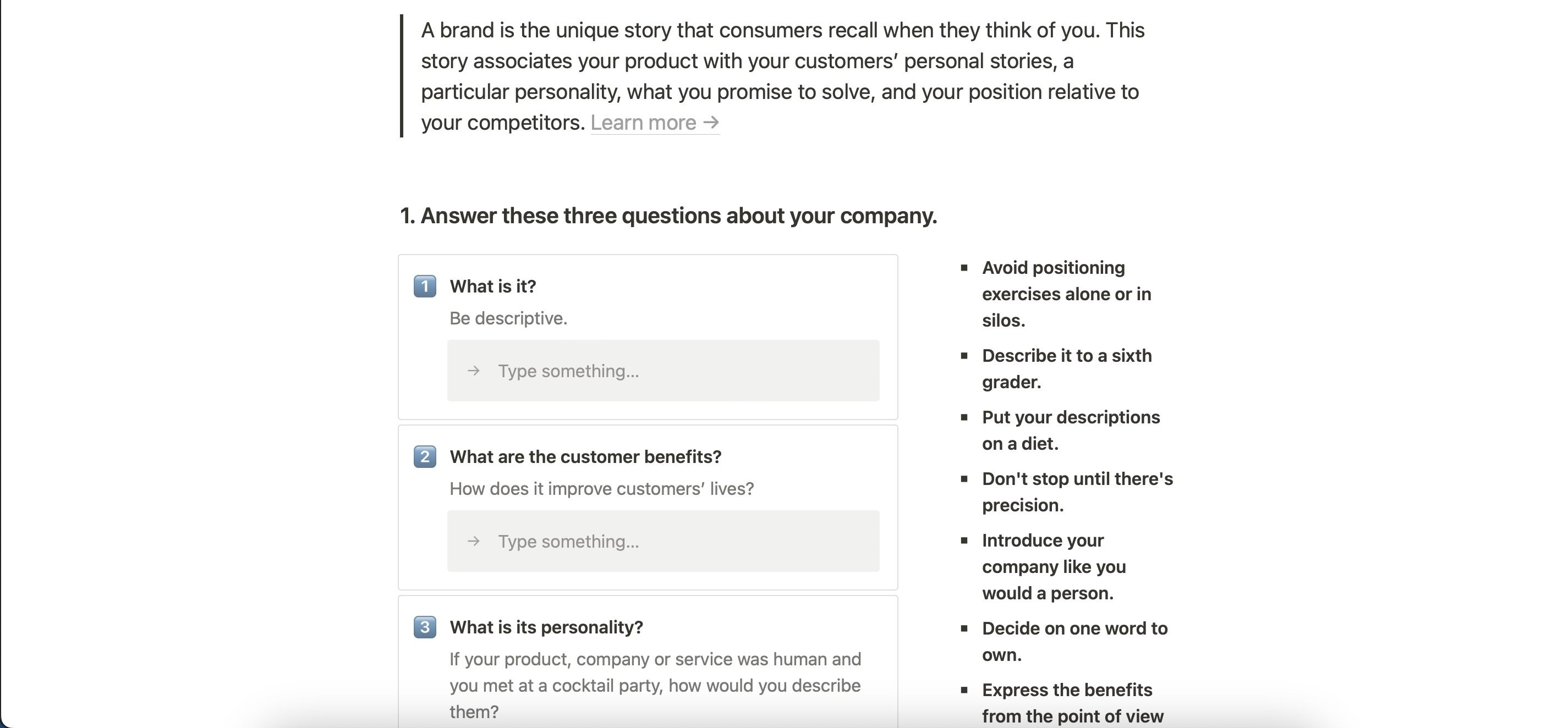Click the arrow icon after "Learn more"

711,122
